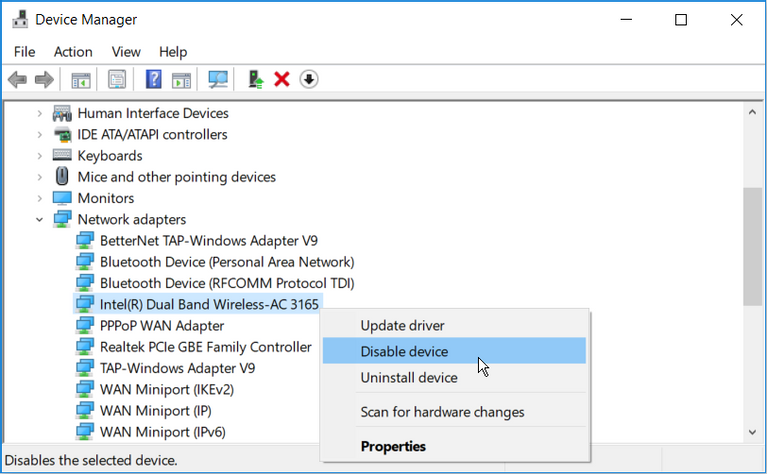Expand the Keyboards category
The height and width of the screenshot is (474, 767).
coord(40,156)
